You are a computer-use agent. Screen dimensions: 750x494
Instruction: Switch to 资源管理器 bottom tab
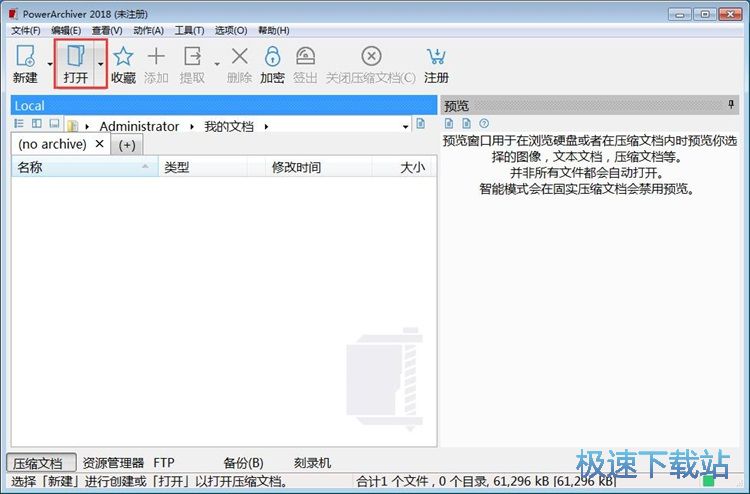pos(113,463)
